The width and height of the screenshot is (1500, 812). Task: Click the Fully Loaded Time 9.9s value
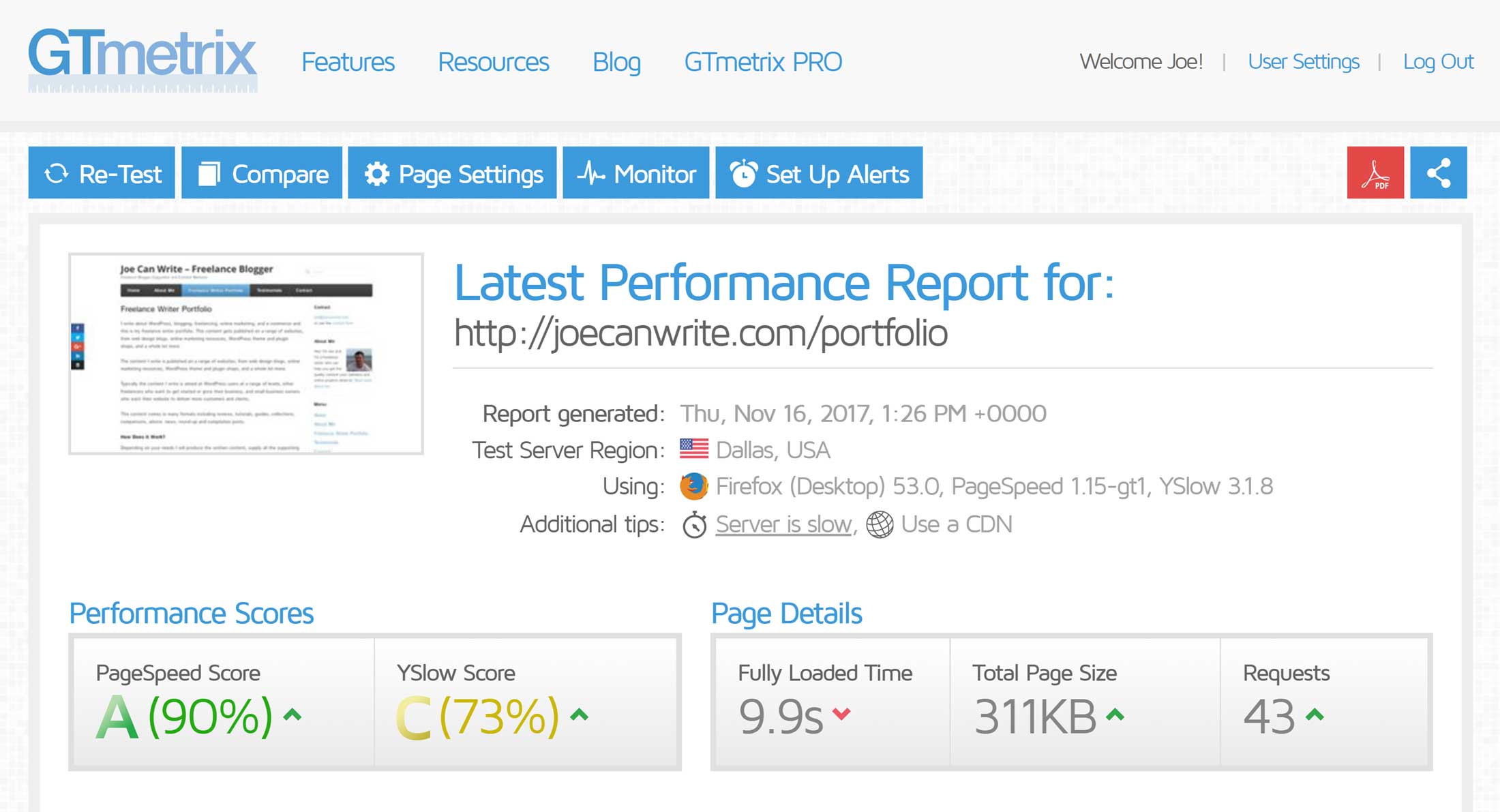coord(781,717)
